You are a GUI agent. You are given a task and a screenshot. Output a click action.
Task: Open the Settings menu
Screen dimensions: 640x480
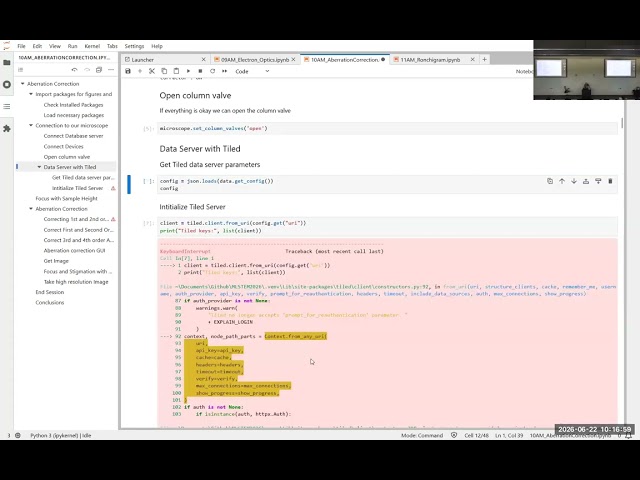click(x=134, y=46)
